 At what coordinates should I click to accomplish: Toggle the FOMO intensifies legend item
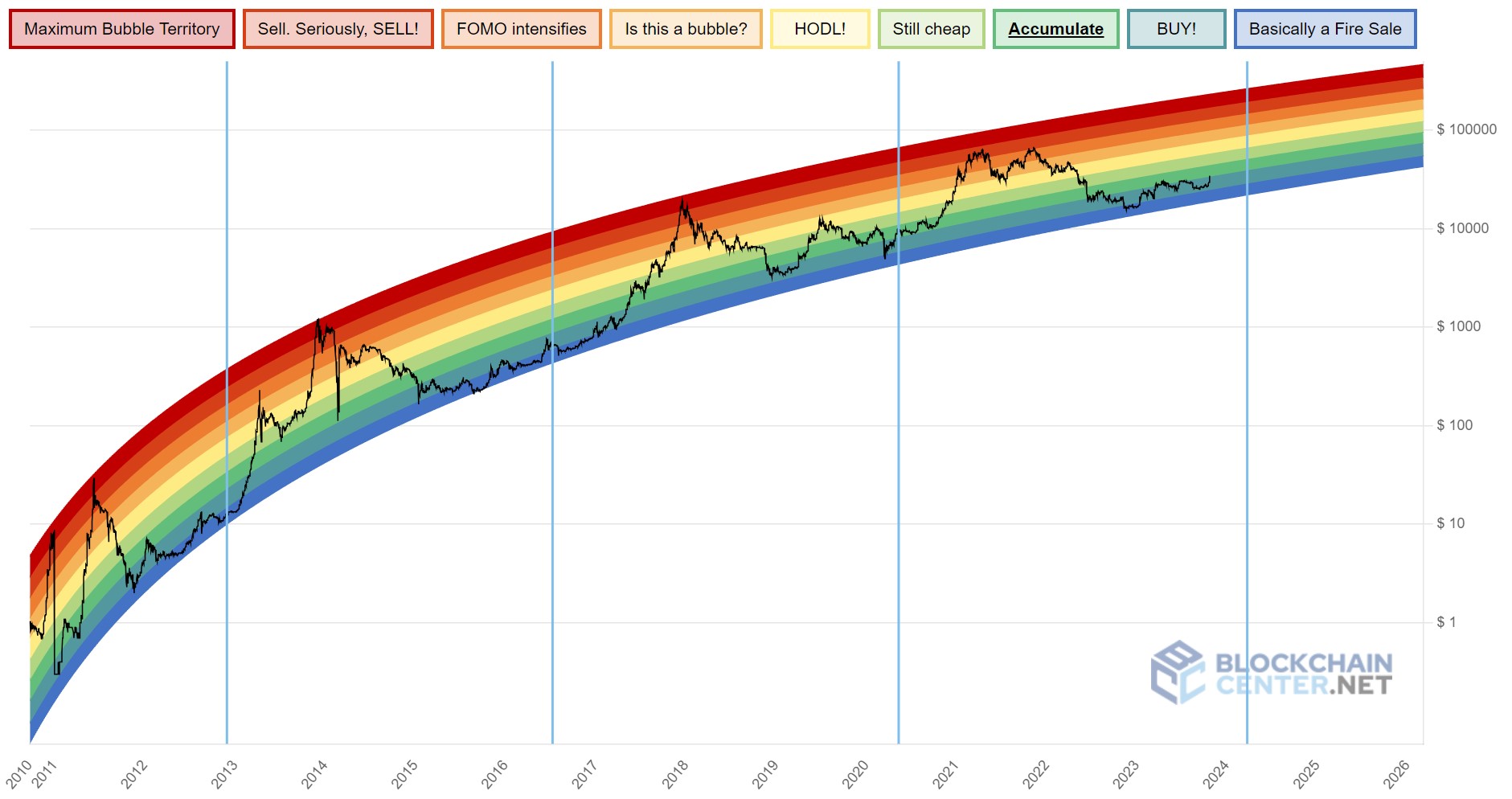pos(521,29)
